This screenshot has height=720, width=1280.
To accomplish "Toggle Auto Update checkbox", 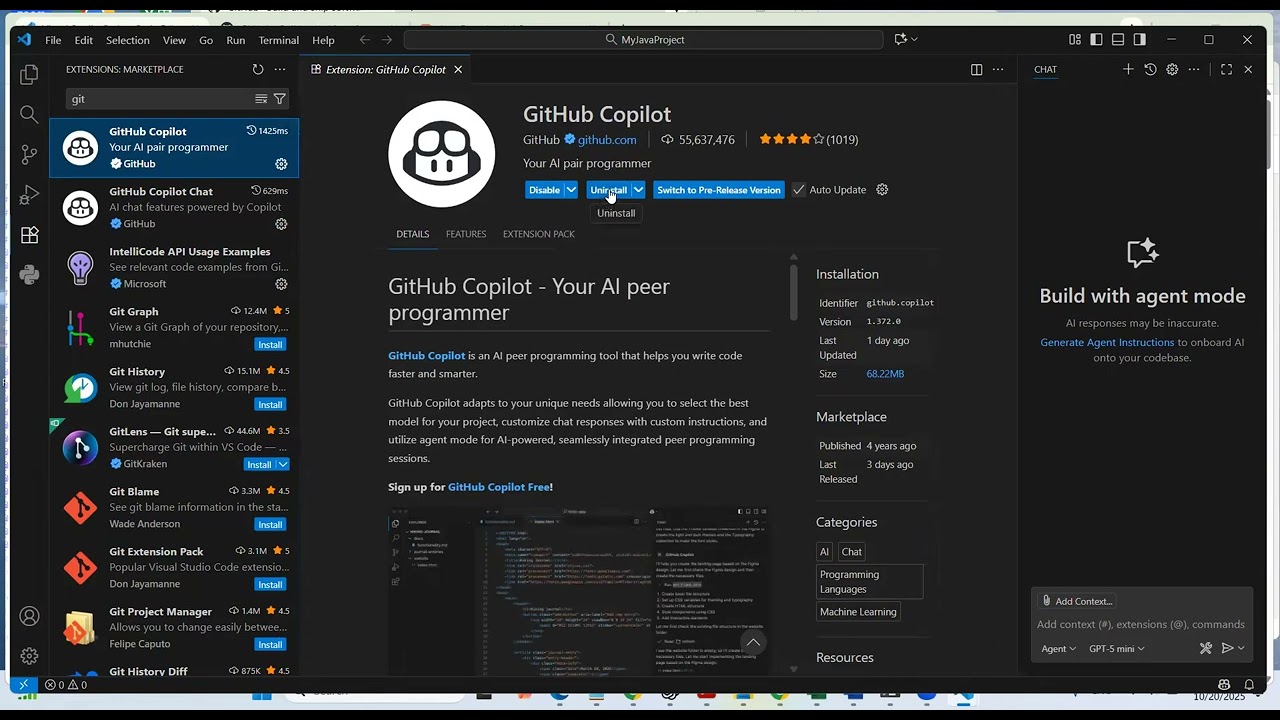I will [798, 190].
